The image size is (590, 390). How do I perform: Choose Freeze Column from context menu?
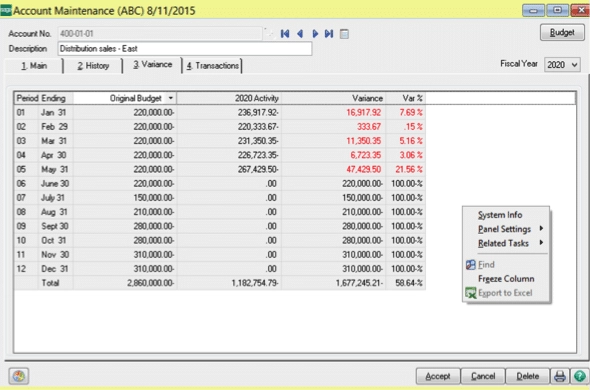(x=506, y=279)
